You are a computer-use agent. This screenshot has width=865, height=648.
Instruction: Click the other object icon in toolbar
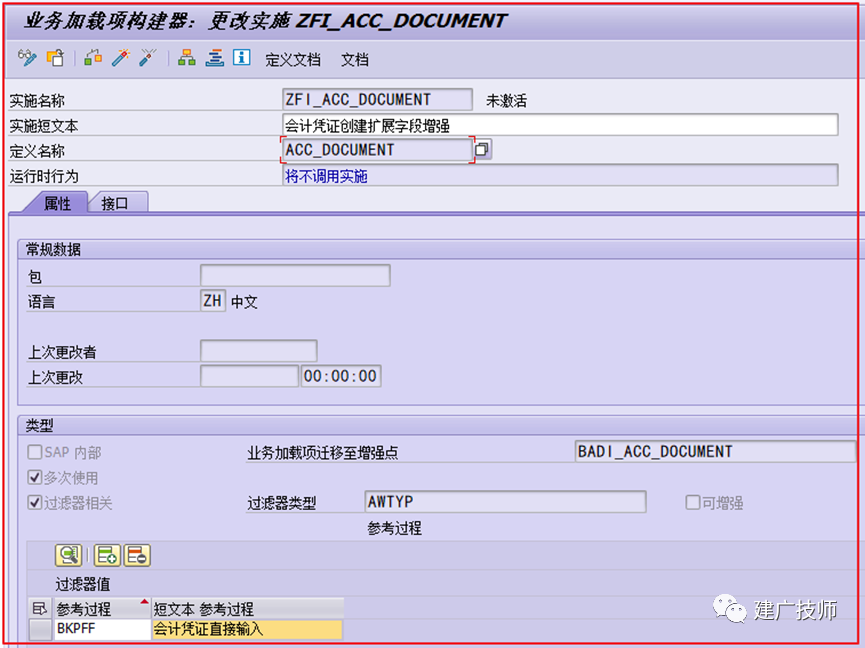click(55, 57)
